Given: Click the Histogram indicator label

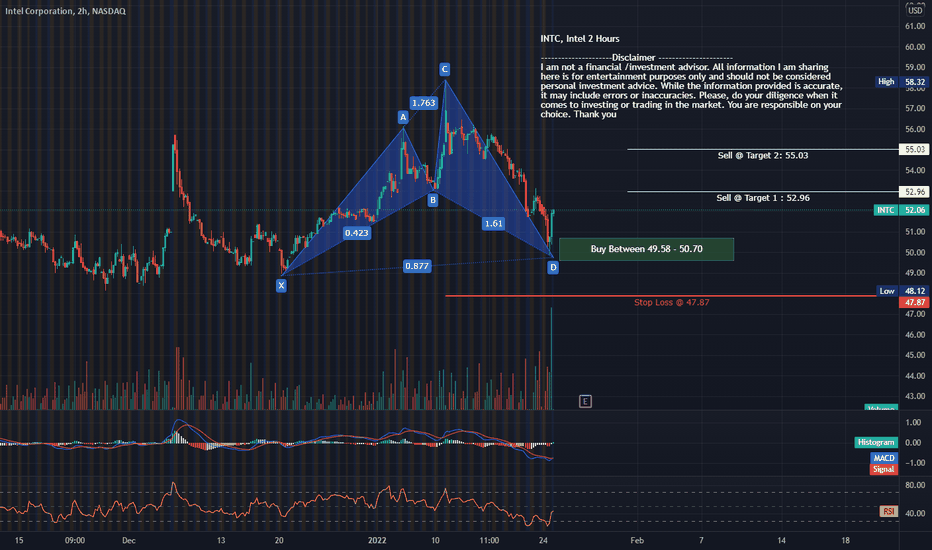Looking at the screenshot, I should point(876,442).
